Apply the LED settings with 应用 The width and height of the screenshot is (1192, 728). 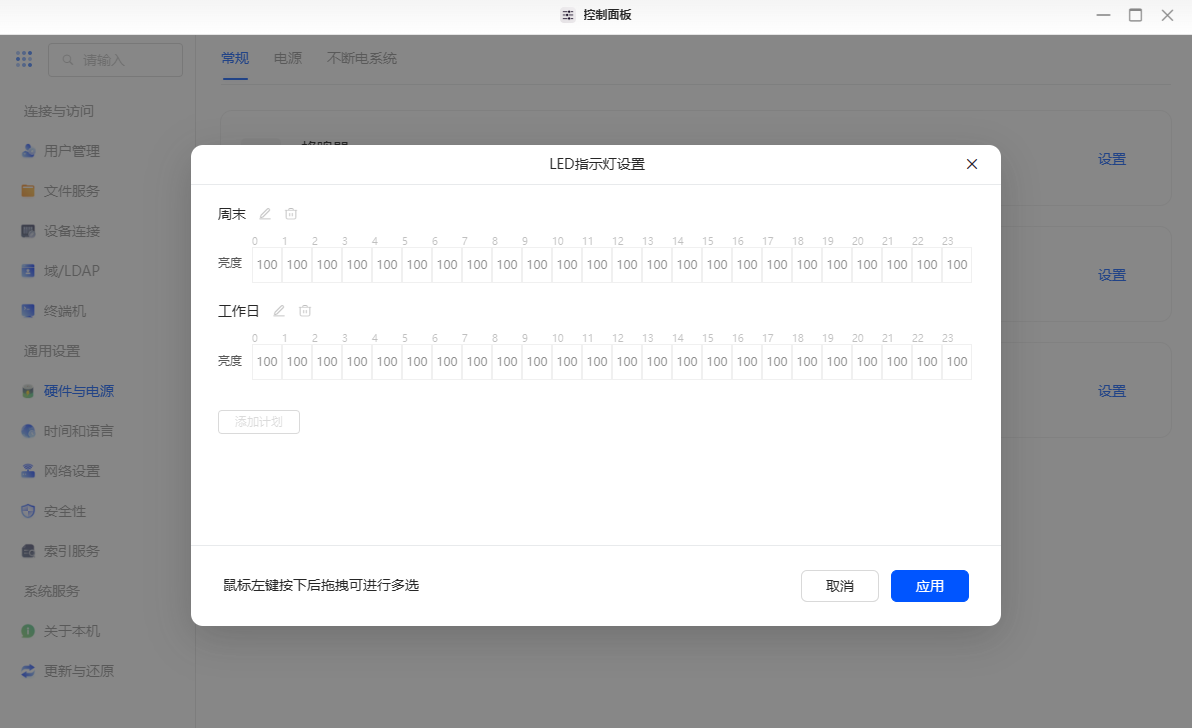pyautogui.click(x=930, y=586)
